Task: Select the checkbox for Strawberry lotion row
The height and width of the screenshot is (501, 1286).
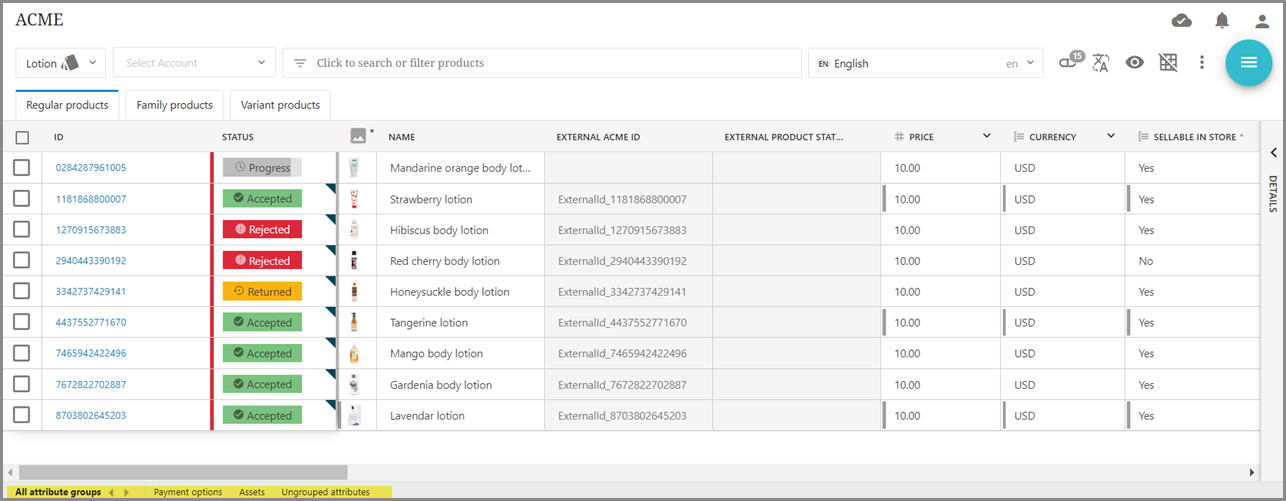Action: (x=22, y=199)
